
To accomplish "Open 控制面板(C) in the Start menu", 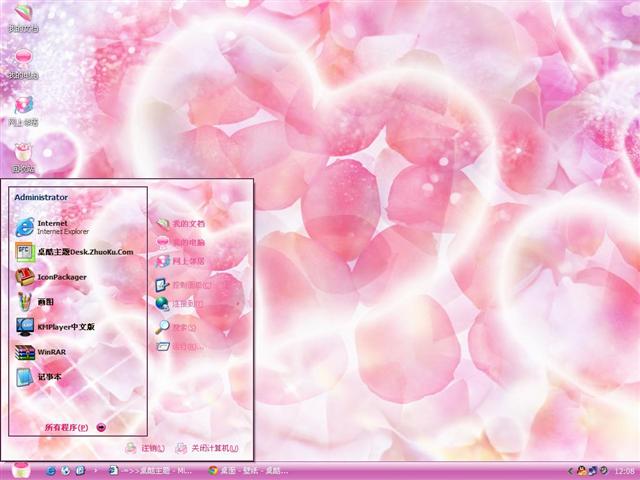I will point(183,285).
